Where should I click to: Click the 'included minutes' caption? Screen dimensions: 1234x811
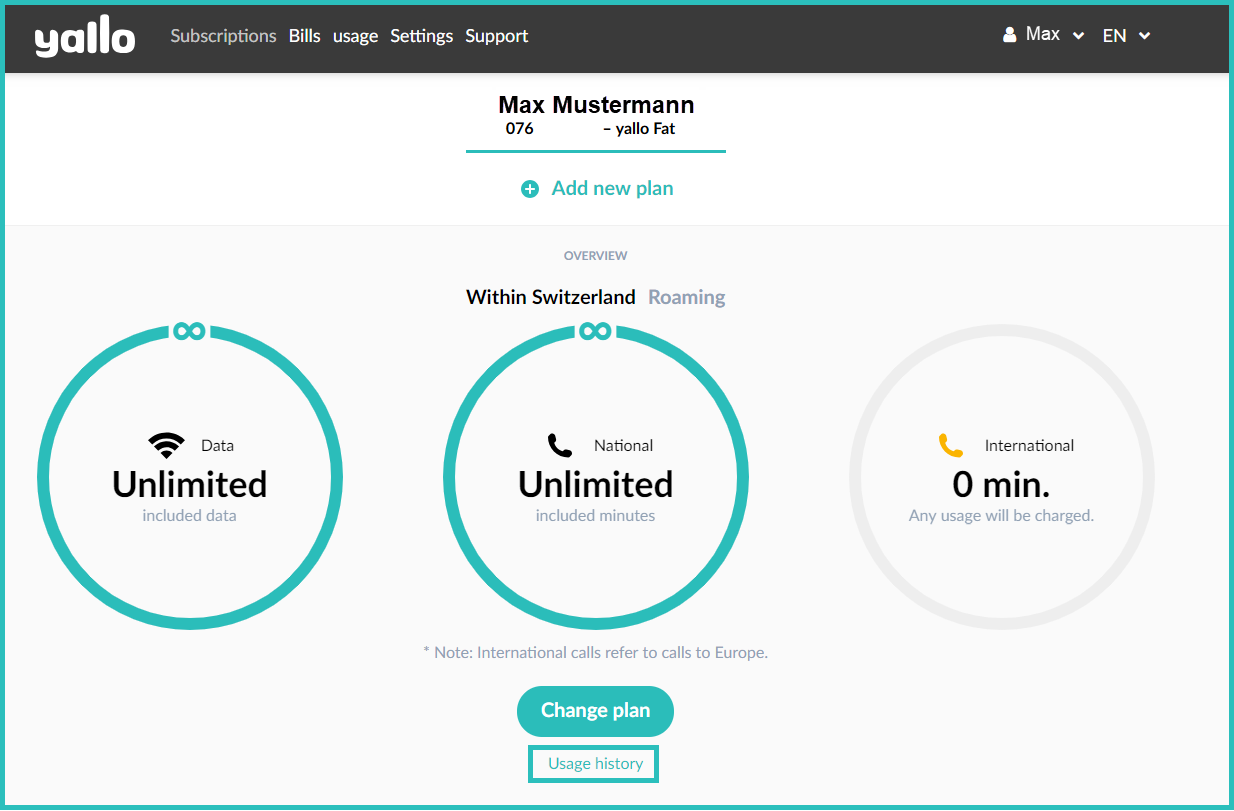tap(596, 516)
